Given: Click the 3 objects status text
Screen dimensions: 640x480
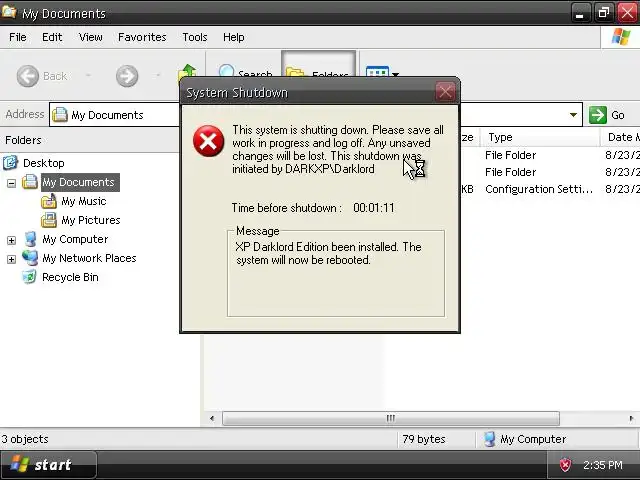Looking at the screenshot, I should [x=25, y=439].
